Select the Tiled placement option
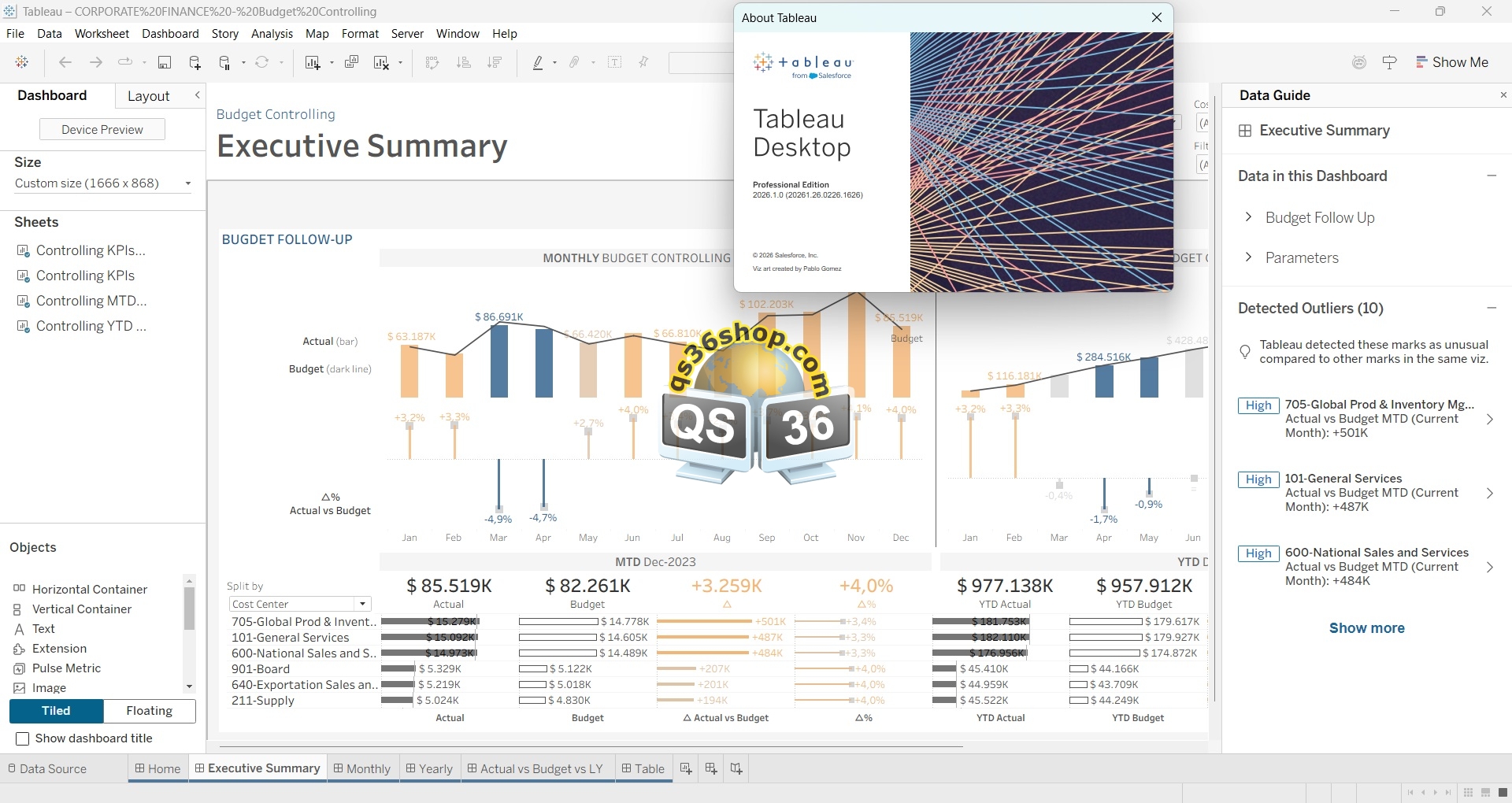 [56, 711]
